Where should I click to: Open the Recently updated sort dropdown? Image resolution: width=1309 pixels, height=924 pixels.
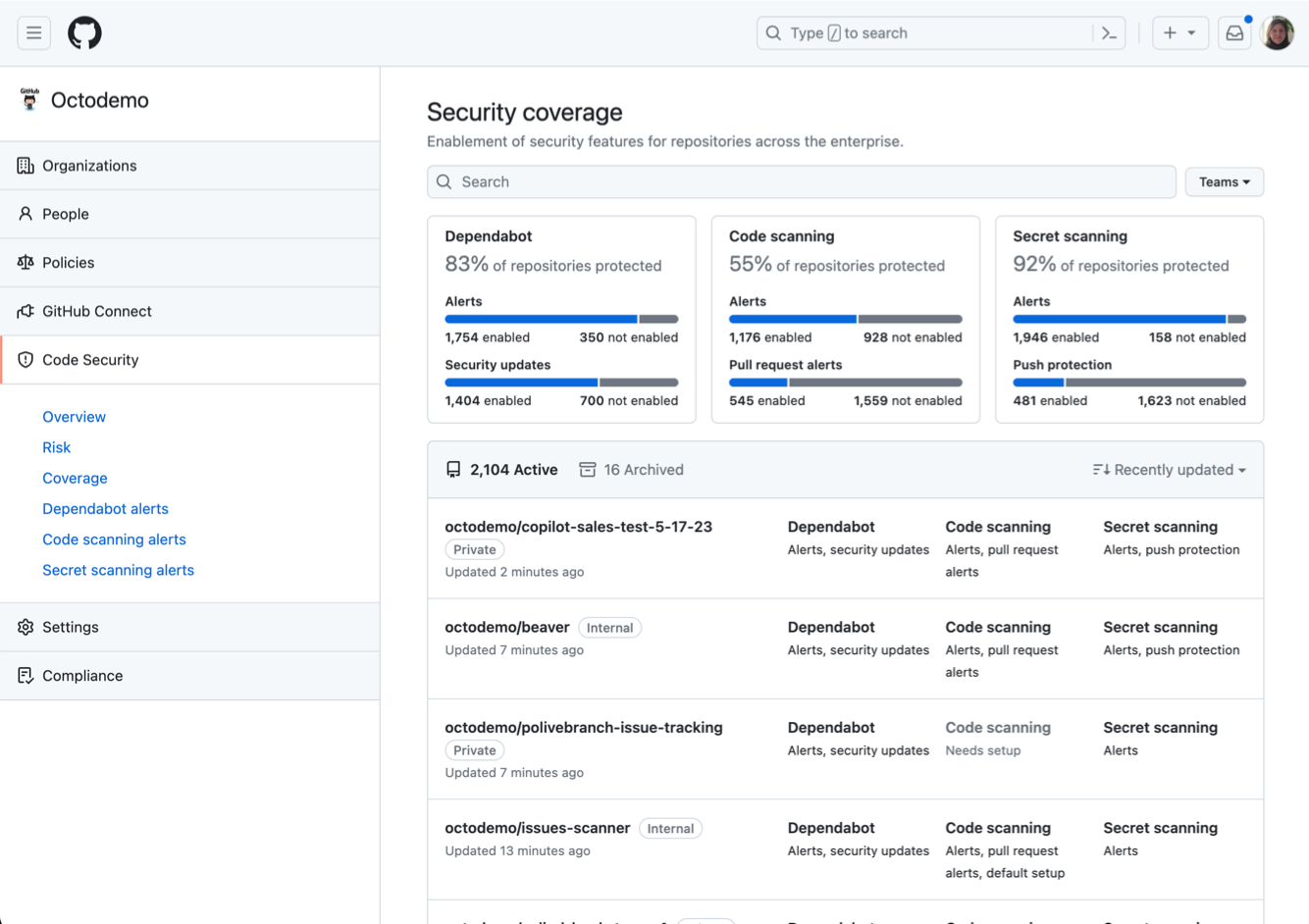pyautogui.click(x=1168, y=469)
